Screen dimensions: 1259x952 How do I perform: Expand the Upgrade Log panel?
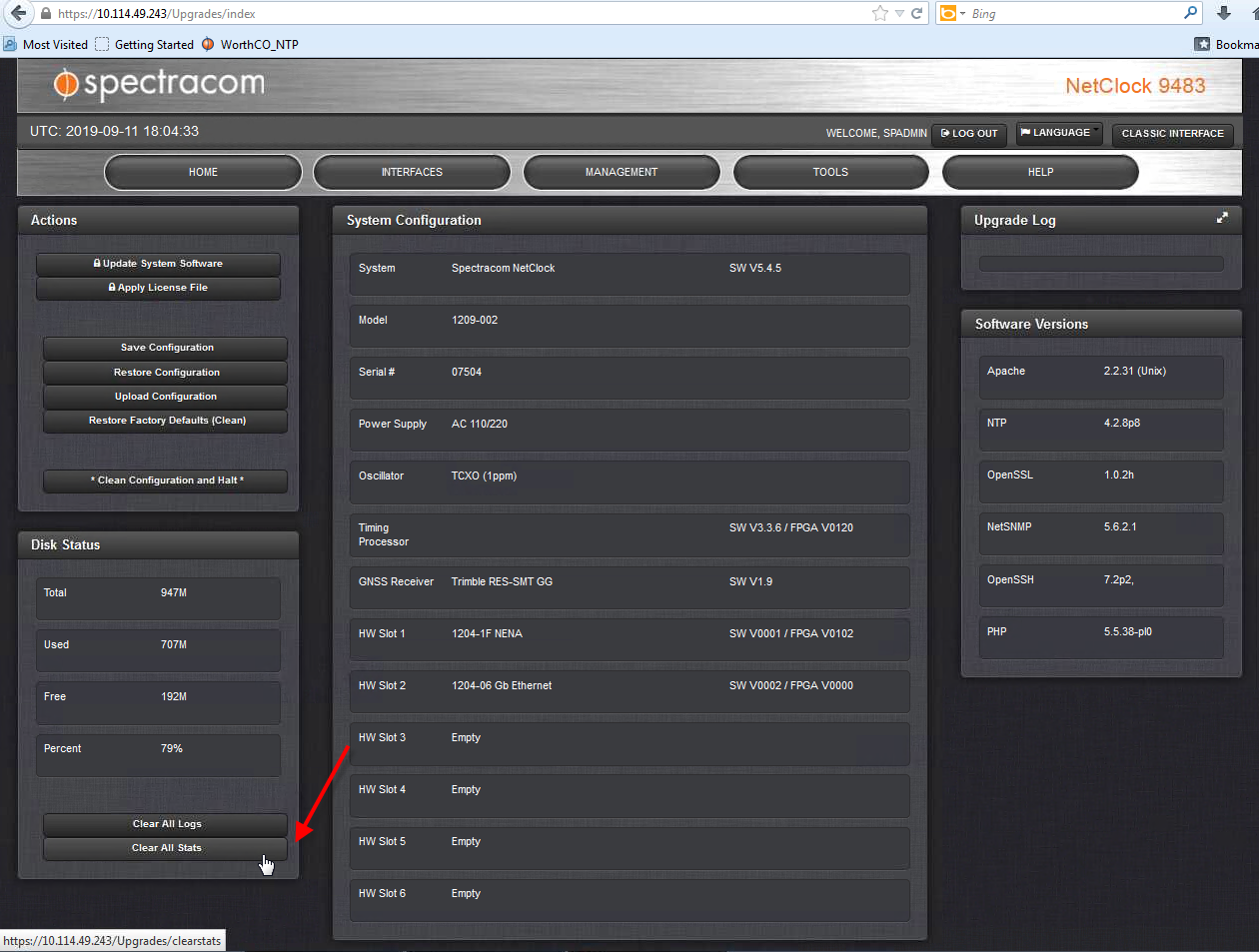click(x=1221, y=218)
